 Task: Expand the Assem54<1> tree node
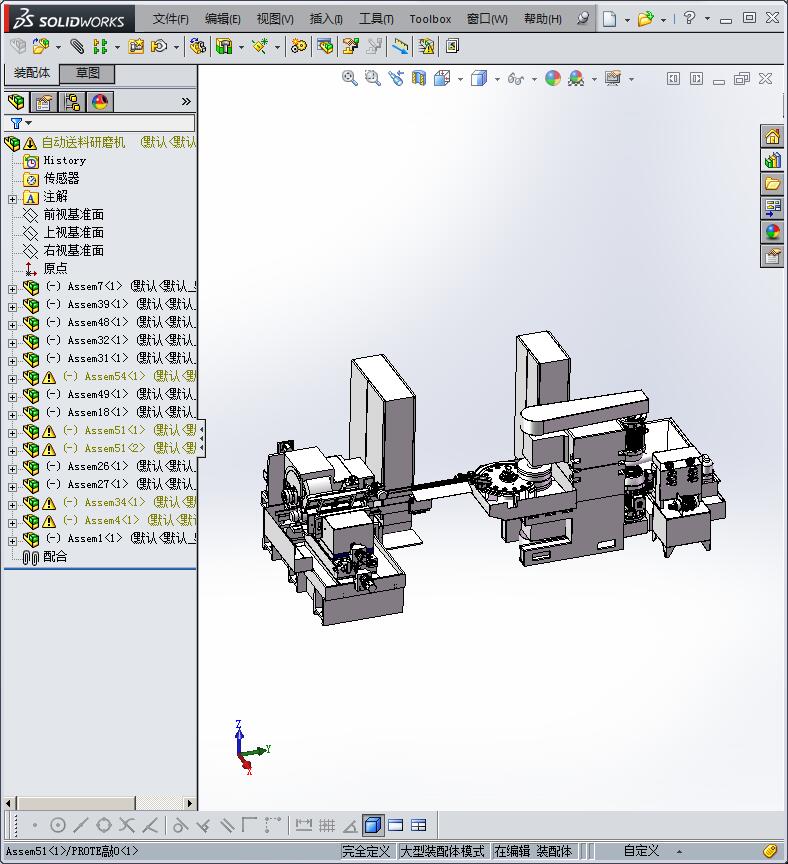12,379
